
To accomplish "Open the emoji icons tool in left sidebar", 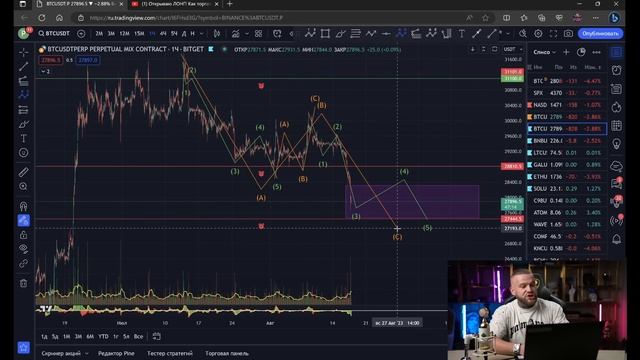I will point(23,153).
